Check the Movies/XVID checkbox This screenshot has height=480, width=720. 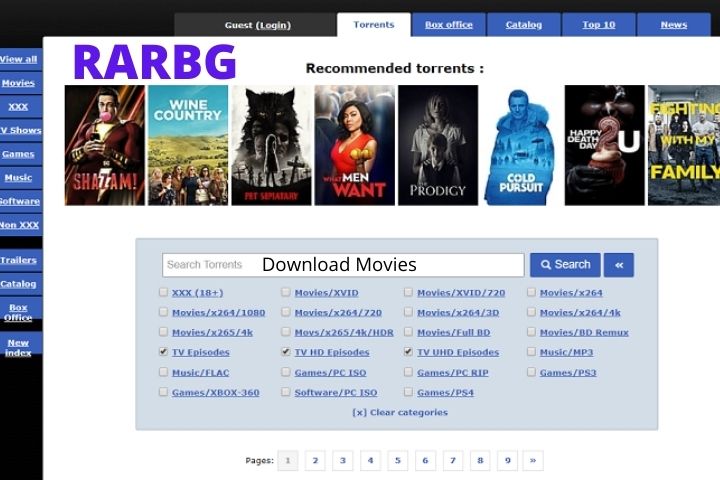pyautogui.click(x=286, y=292)
